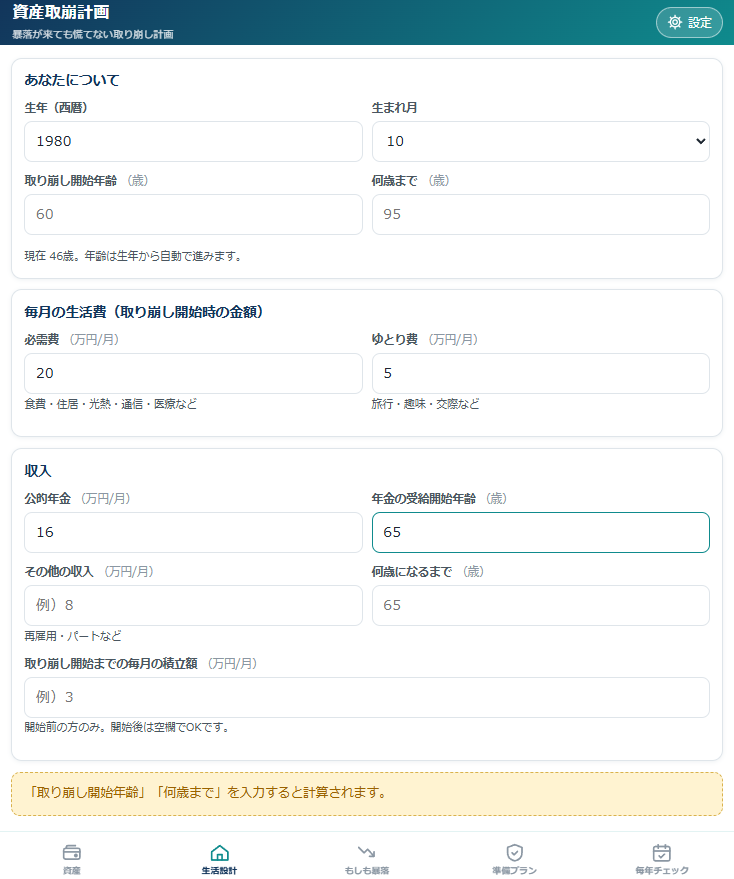Click the 公的年金 input showing 16

[x=193, y=533]
